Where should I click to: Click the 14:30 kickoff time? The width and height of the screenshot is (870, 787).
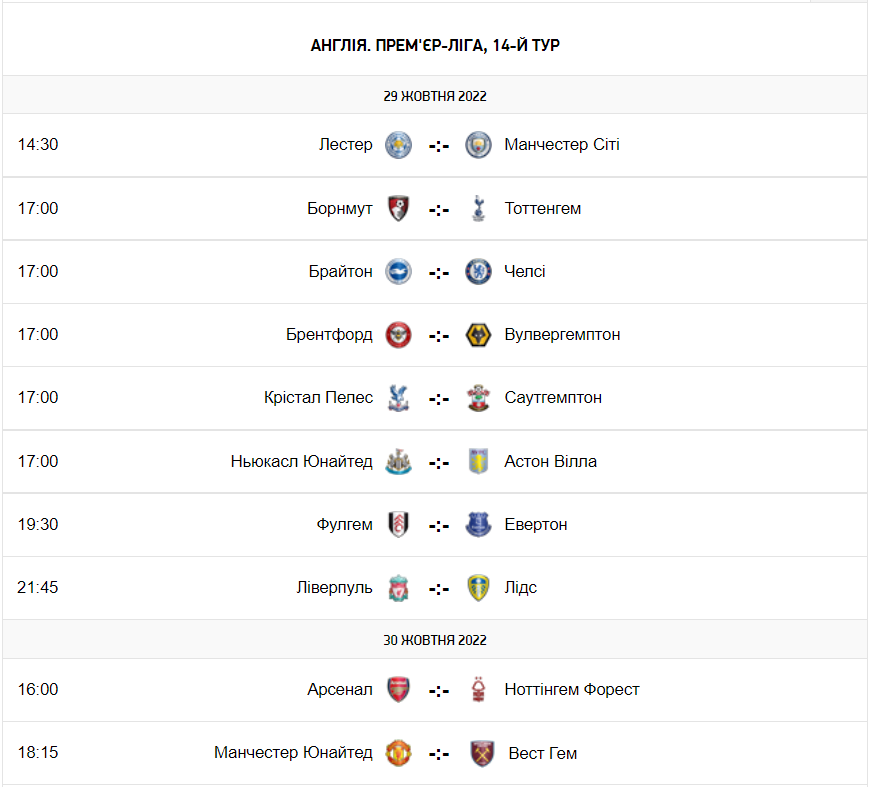point(38,144)
